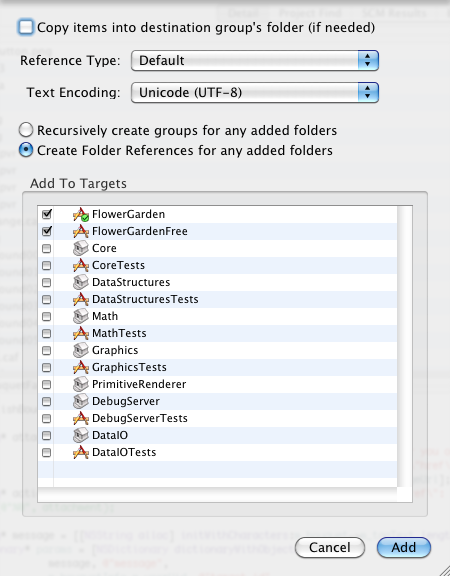Click the DebugServerTests application icon
This screenshot has height=576, width=450.
(81, 418)
